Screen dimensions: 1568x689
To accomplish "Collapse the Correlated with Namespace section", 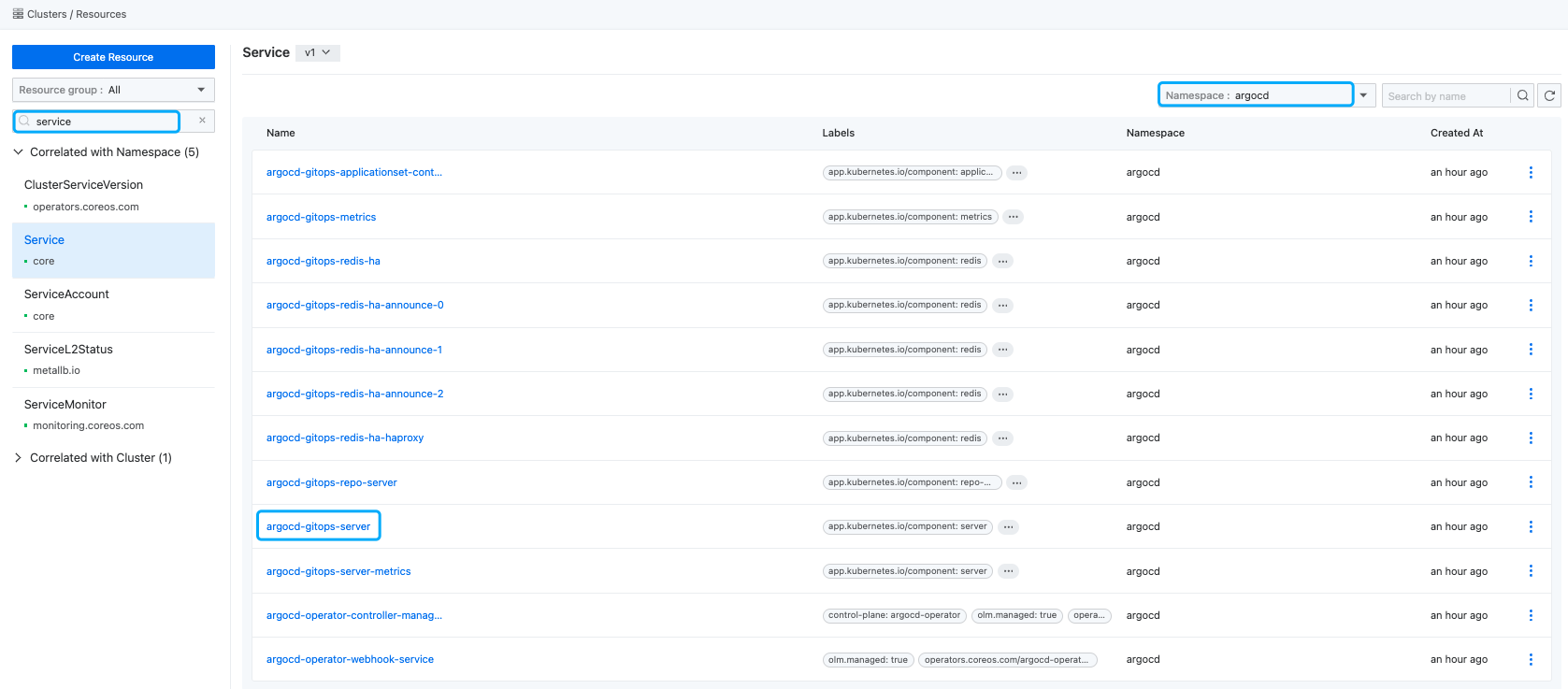I will pos(18,152).
